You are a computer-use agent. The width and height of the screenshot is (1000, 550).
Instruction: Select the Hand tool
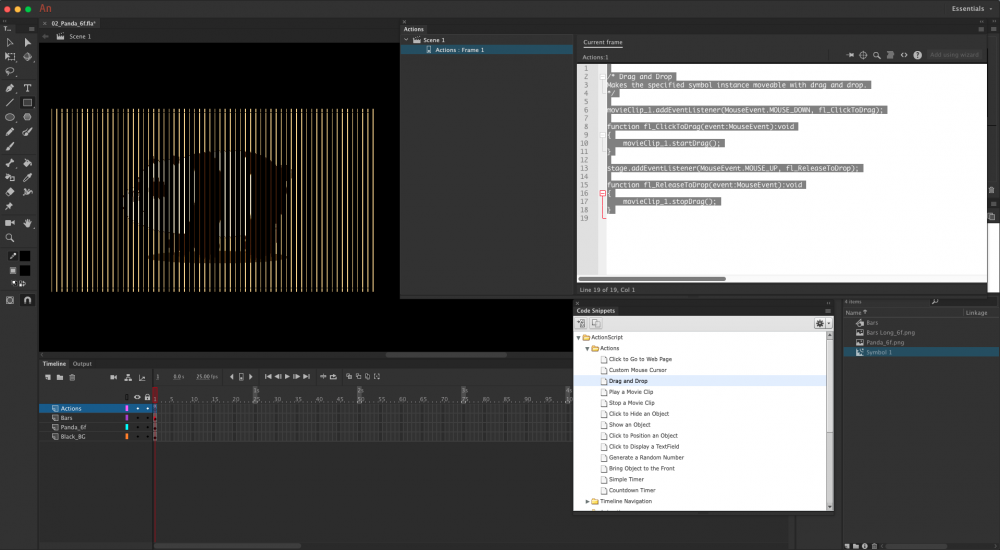tap(27, 223)
